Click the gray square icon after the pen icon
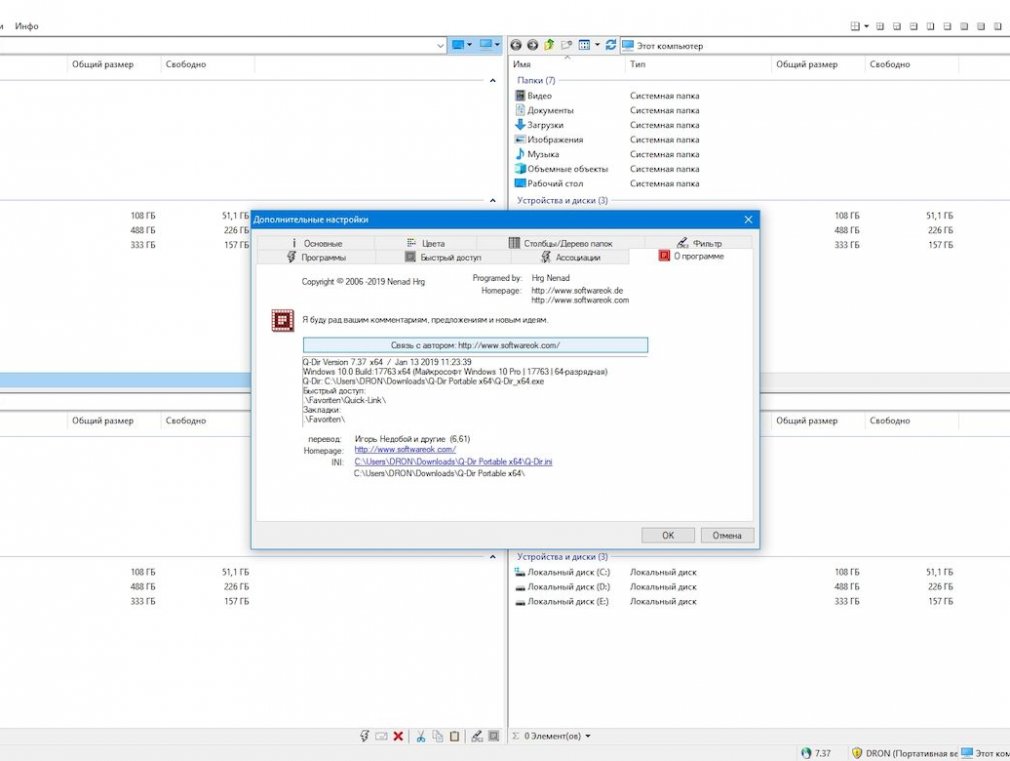The width and height of the screenshot is (1010, 761). click(493, 736)
